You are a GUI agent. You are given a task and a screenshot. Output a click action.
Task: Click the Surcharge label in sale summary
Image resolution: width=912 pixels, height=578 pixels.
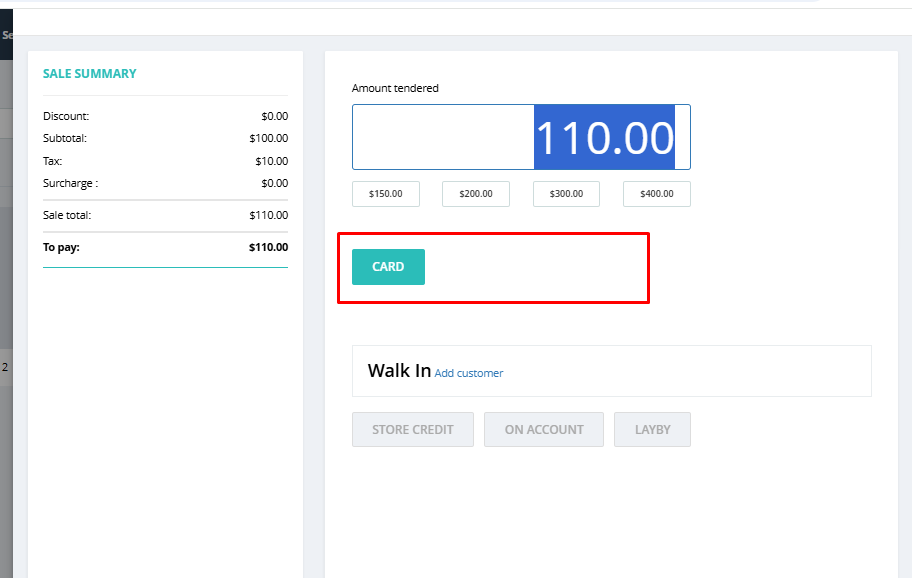pyautogui.click(x=70, y=183)
